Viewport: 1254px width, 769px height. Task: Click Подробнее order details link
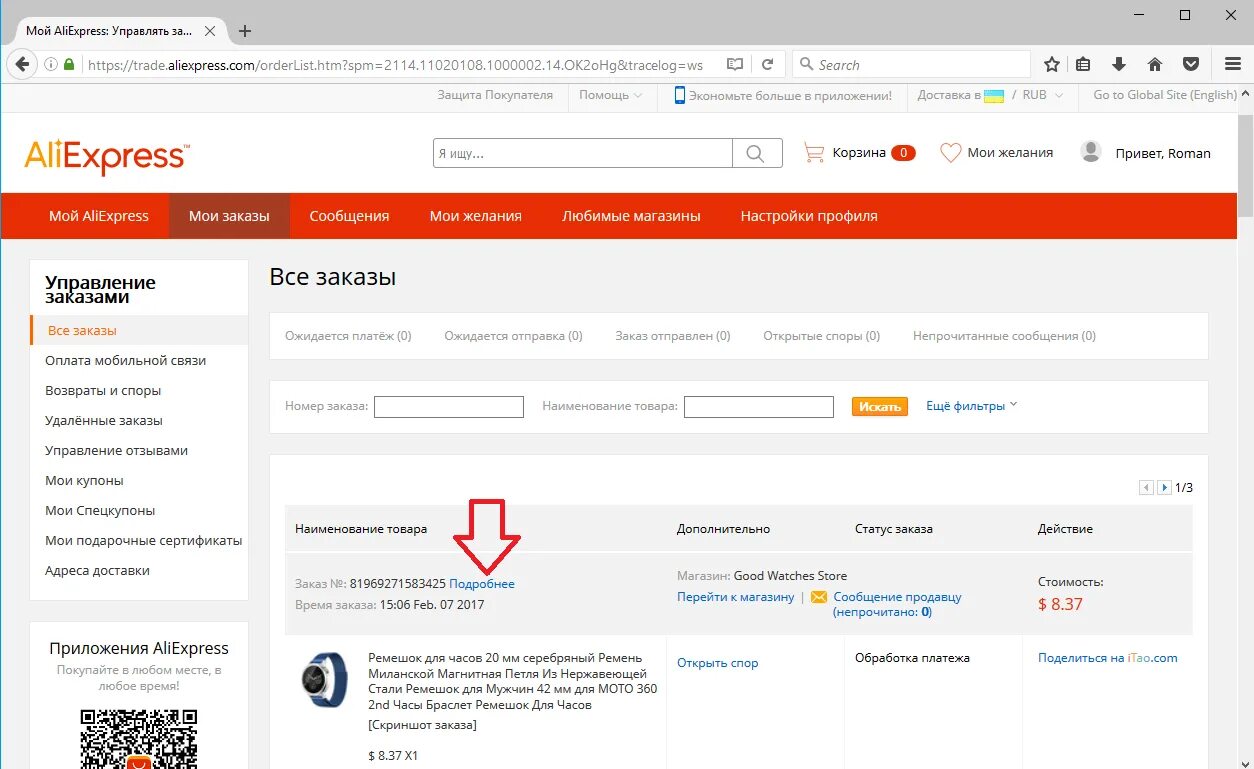coord(482,583)
